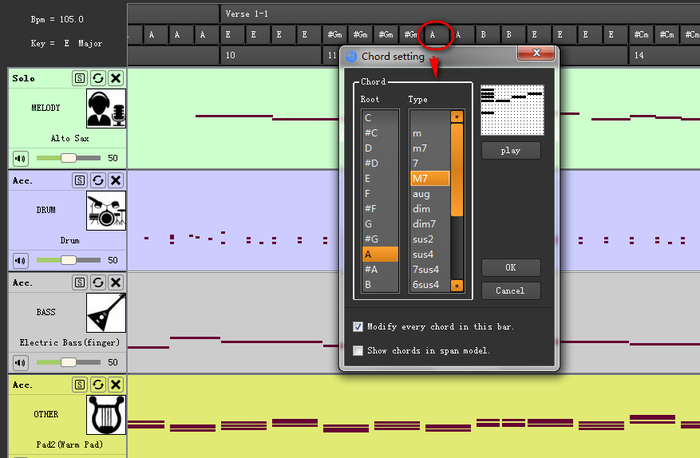Click bar number 10 marker
Image resolution: width=700 pixels, height=458 pixels.
click(230, 56)
